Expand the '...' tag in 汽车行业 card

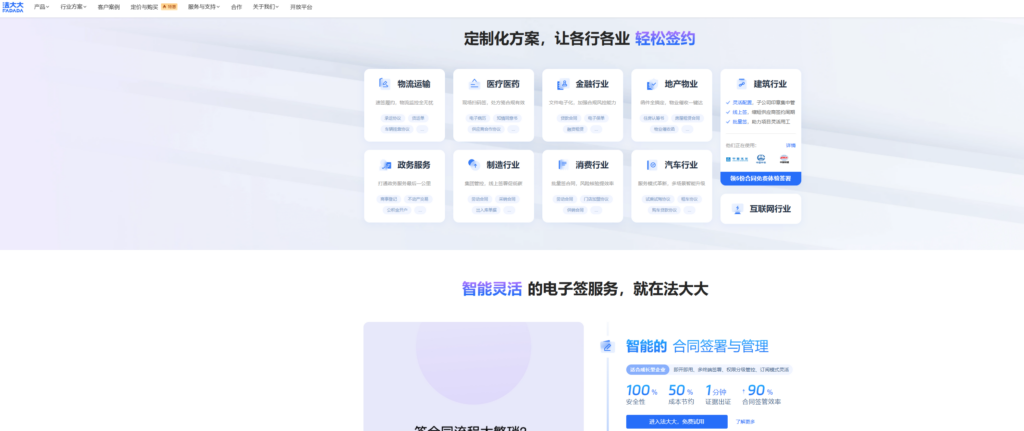(690, 210)
